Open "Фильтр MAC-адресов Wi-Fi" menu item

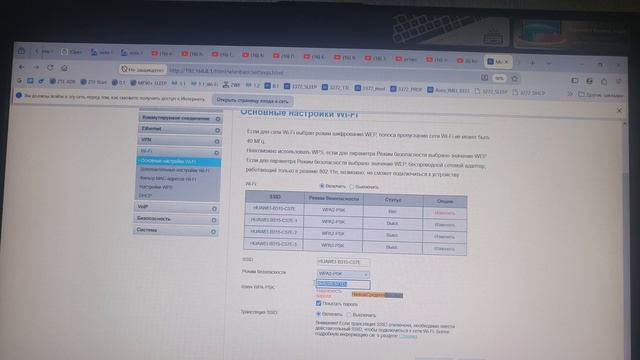click(x=168, y=179)
